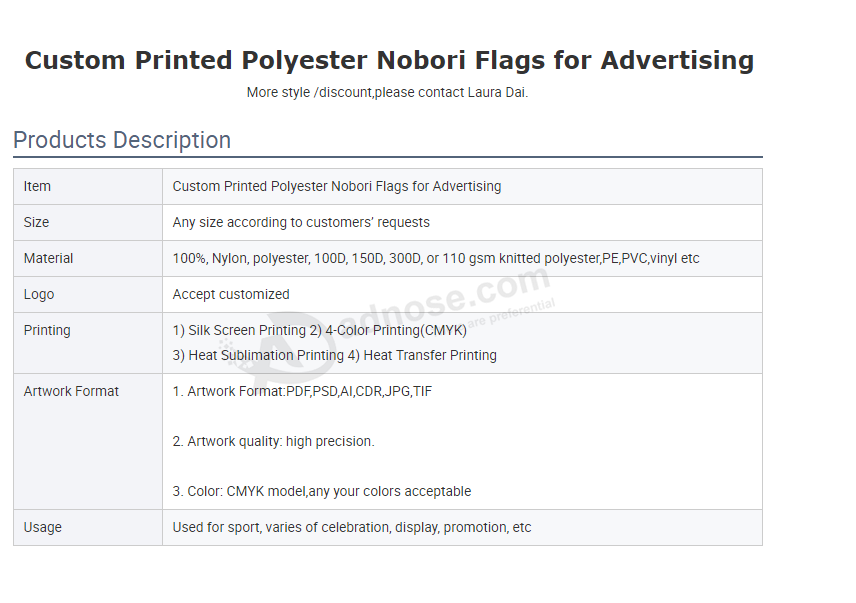856x603 pixels.
Task: Select the Products Description section heading
Action: (x=122, y=140)
